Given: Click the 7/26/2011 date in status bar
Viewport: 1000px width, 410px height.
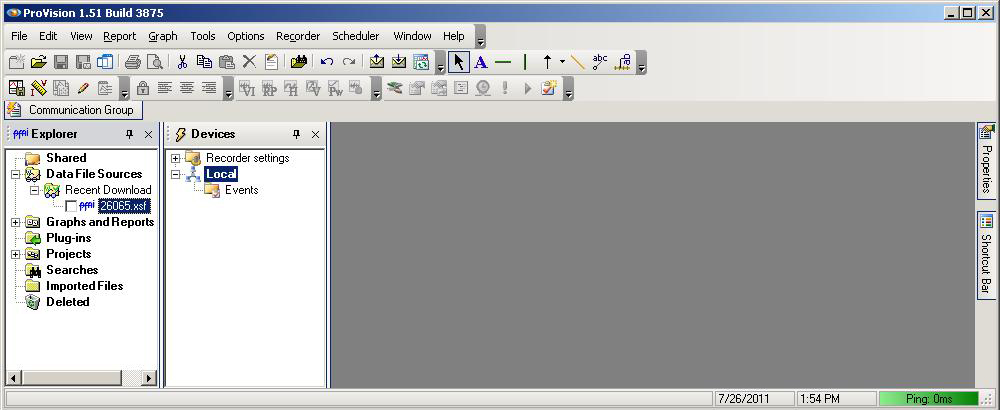Looking at the screenshot, I should [744, 399].
